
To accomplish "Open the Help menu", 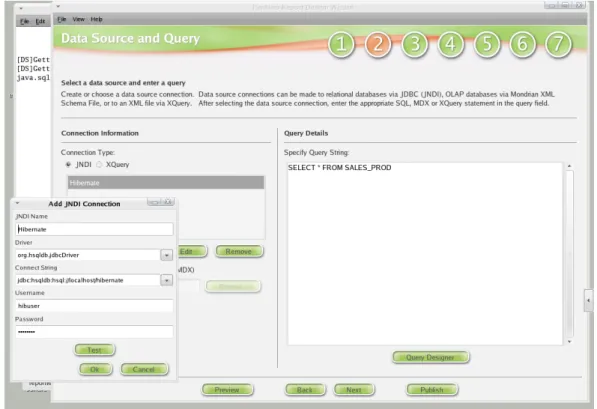I will 96,19.
